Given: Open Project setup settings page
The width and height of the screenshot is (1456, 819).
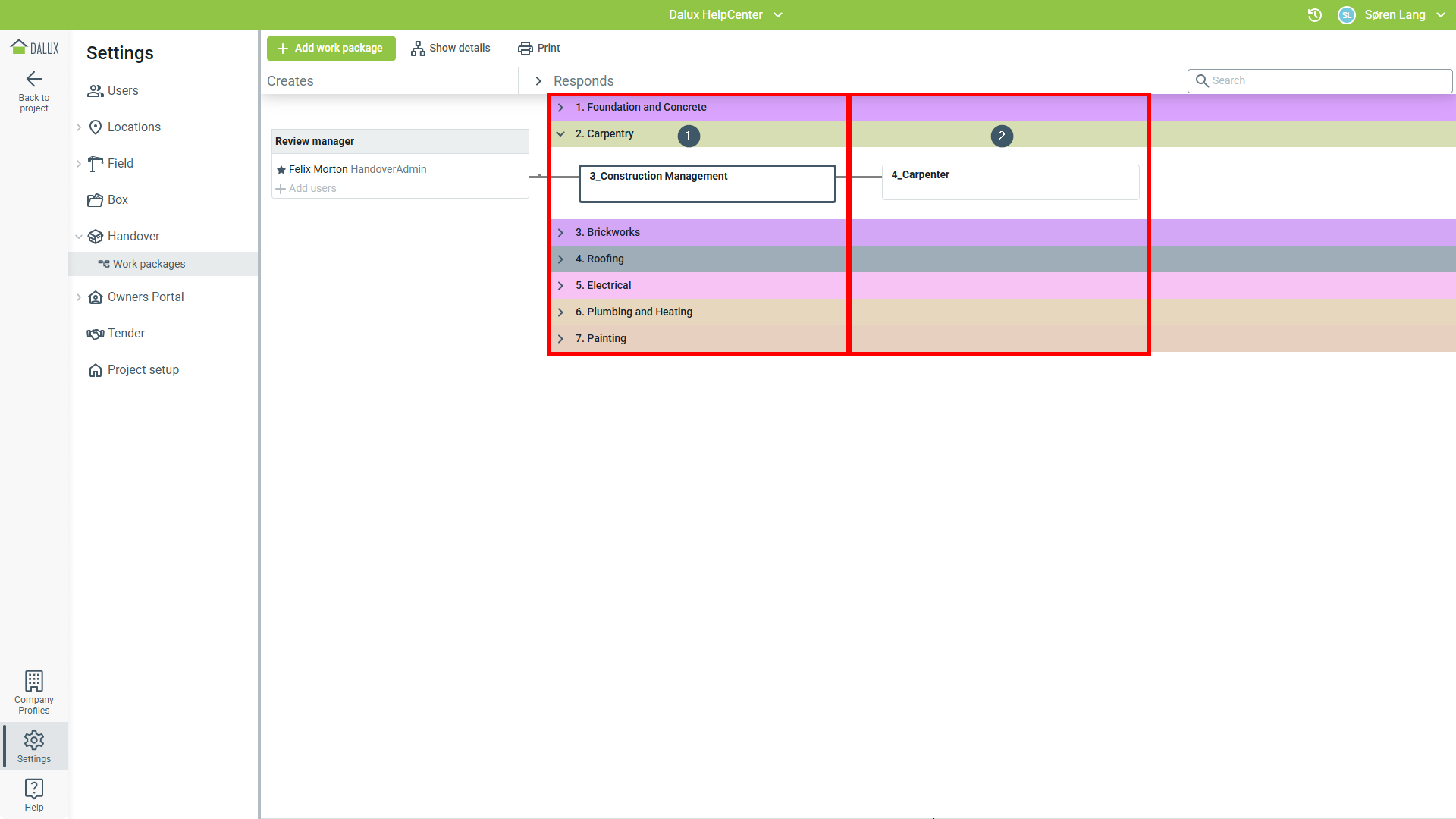Looking at the screenshot, I should coord(143,370).
